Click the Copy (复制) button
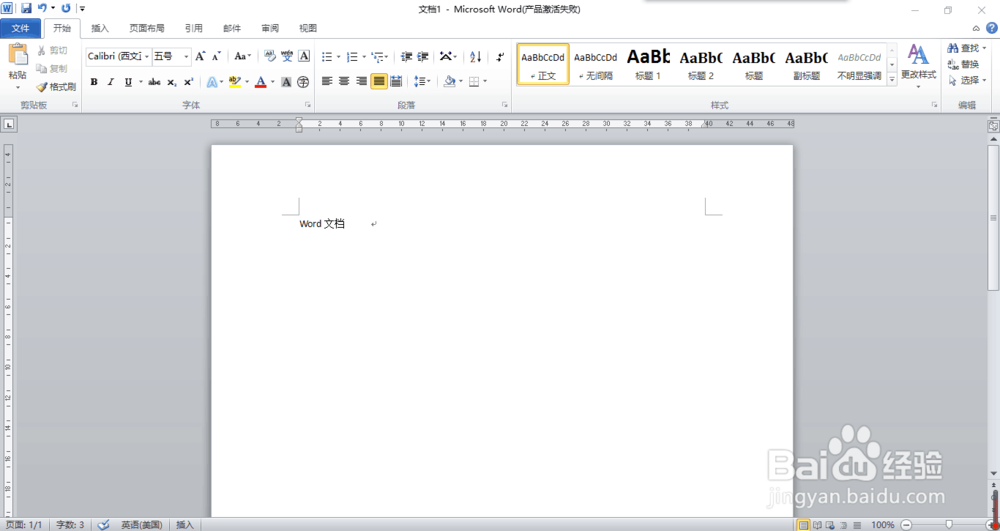Viewport: 1000px width, 531px height. click(52, 68)
